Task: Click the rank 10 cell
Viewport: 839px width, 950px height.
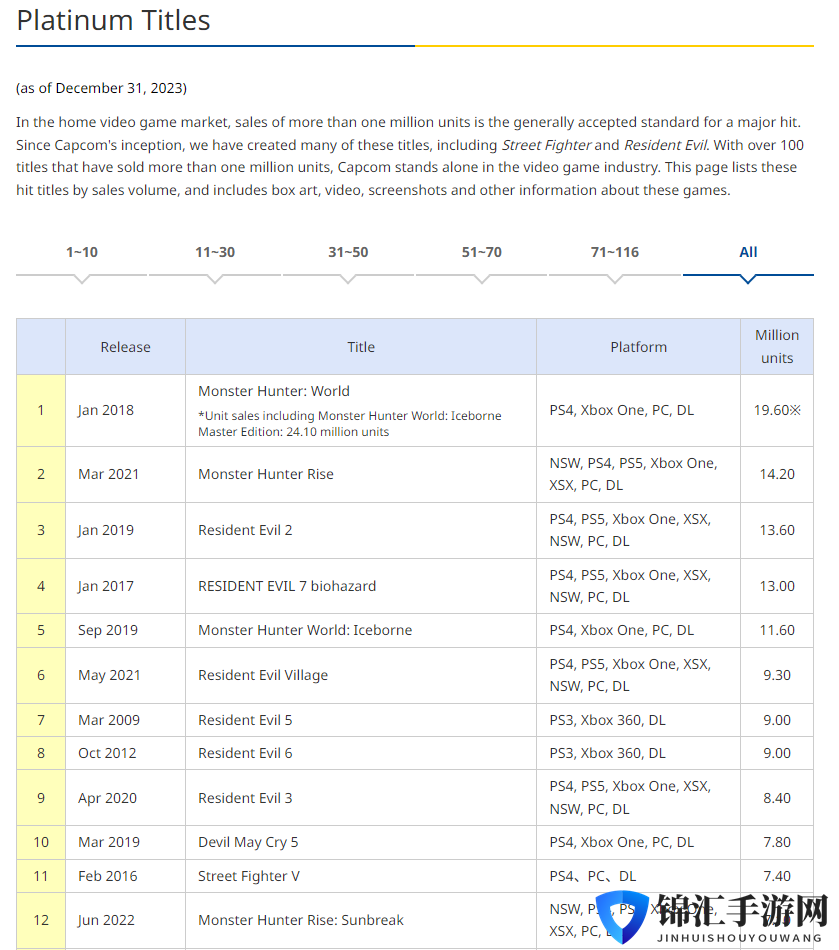Action: [x=41, y=842]
